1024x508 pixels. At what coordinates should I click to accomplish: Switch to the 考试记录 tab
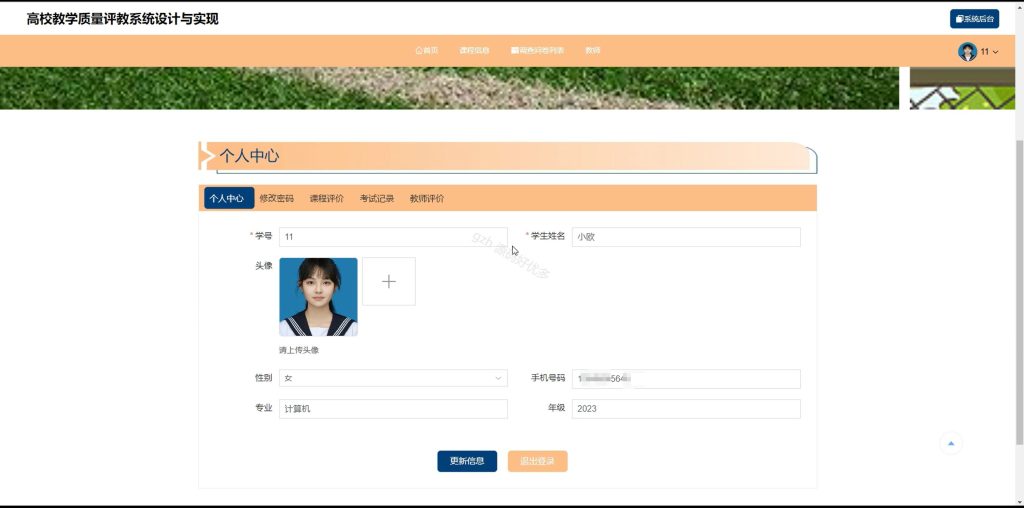[377, 198]
